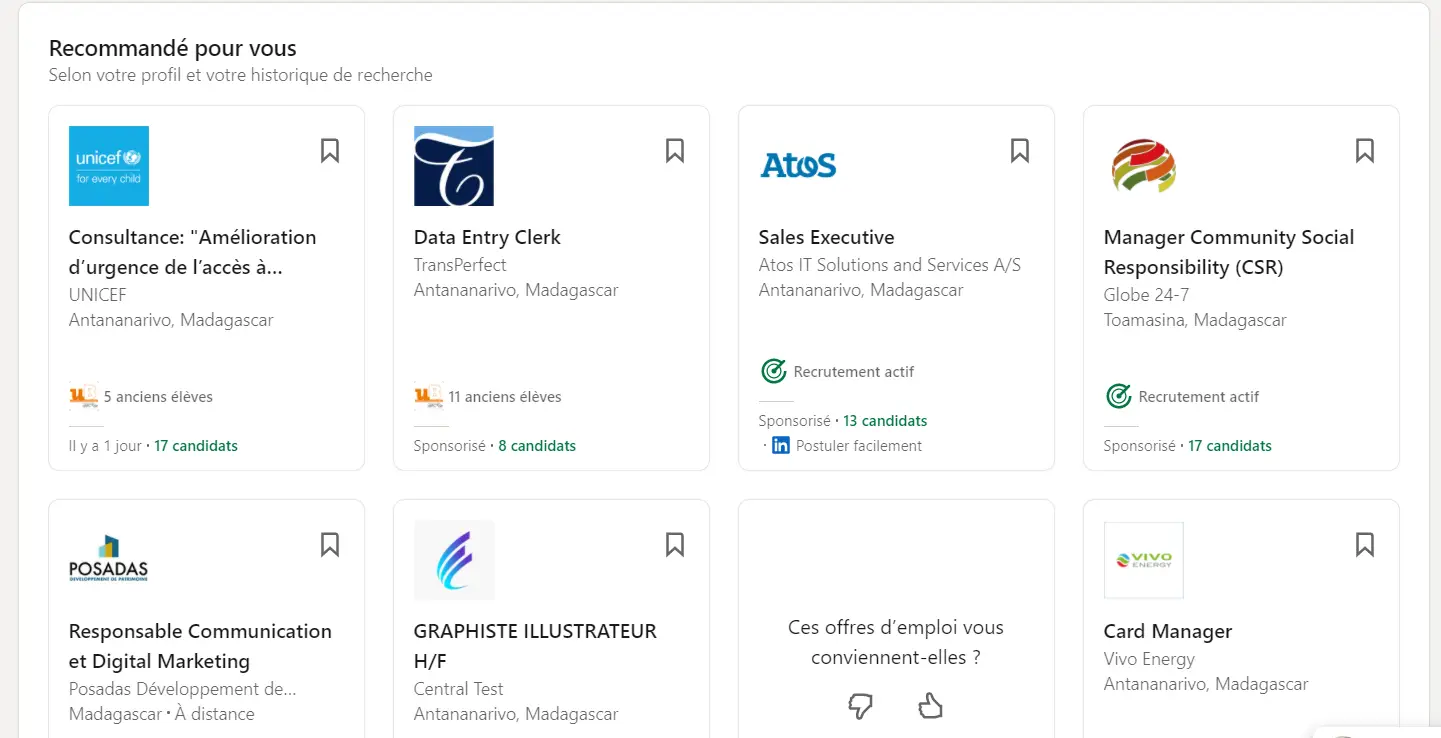The image size is (1441, 738).
Task: Open Responsable Communication et Digital Marketing title
Action: (200, 646)
